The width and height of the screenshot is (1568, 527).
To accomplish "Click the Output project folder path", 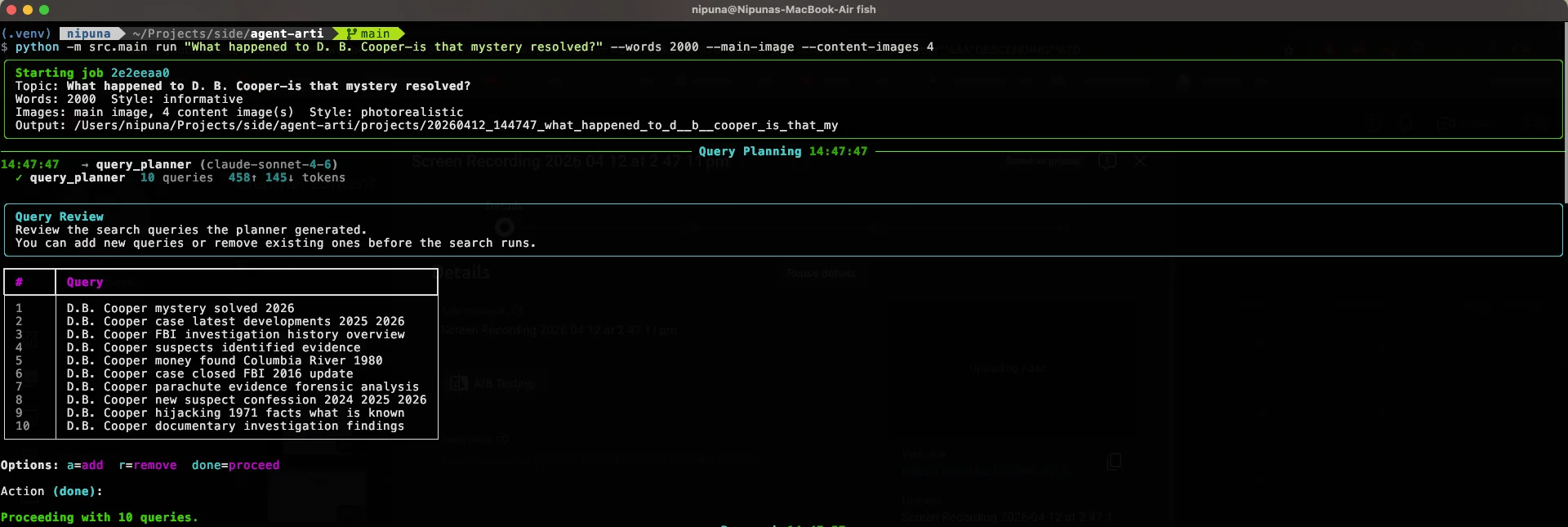I will coord(456,125).
